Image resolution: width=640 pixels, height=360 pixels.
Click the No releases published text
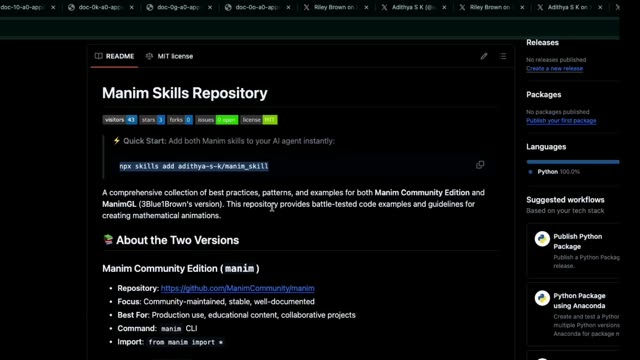click(556, 60)
